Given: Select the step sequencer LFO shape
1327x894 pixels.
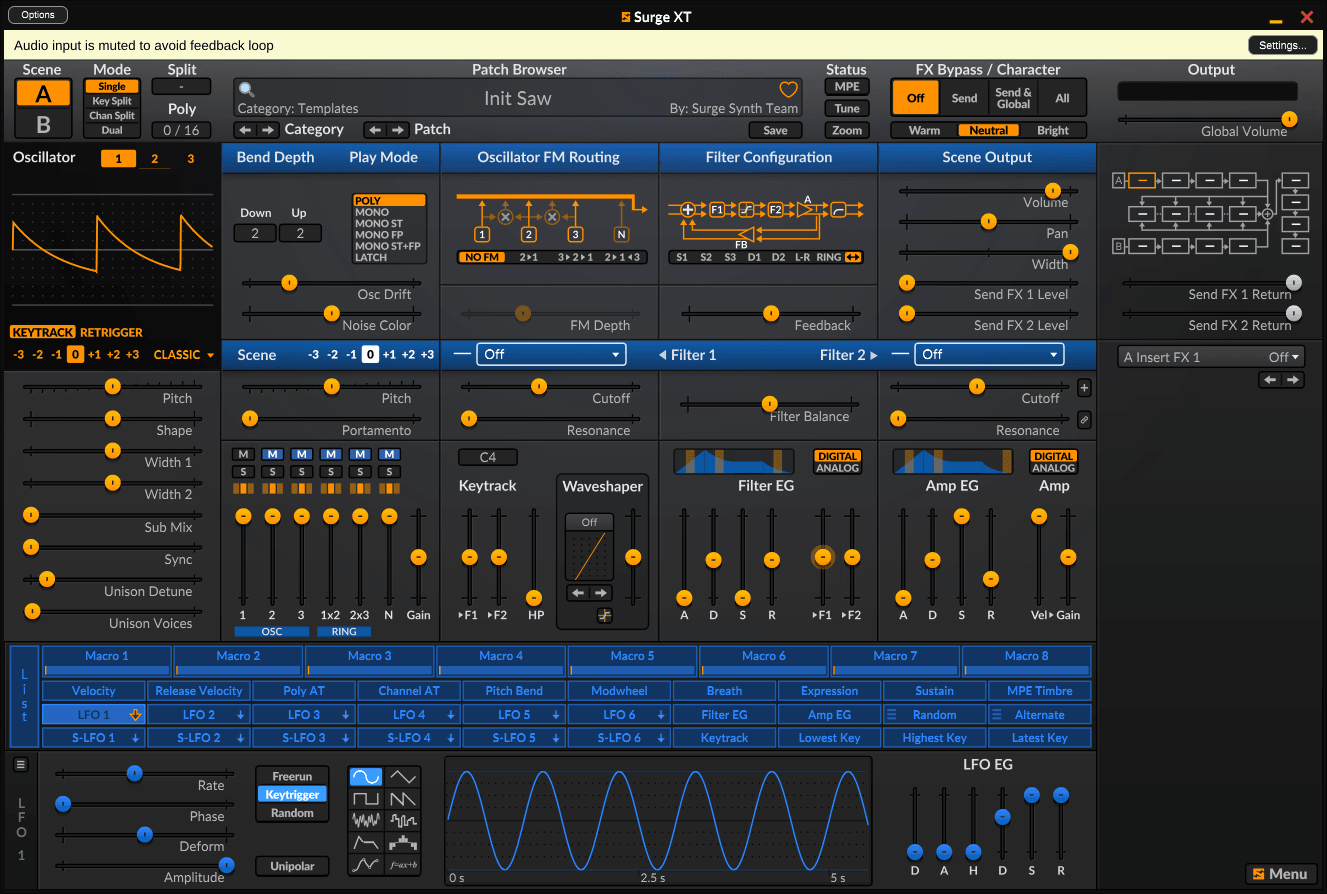Looking at the screenshot, I should [x=403, y=842].
